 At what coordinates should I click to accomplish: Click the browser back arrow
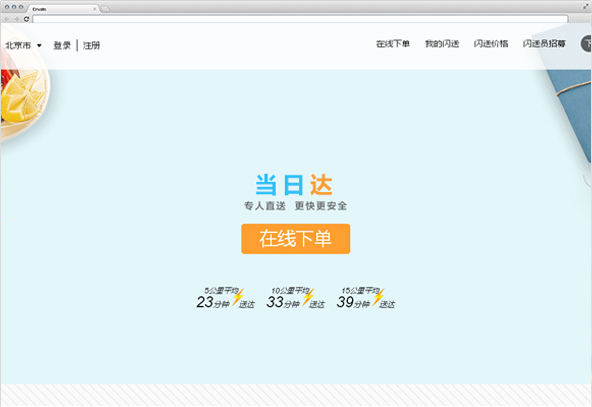7,19
